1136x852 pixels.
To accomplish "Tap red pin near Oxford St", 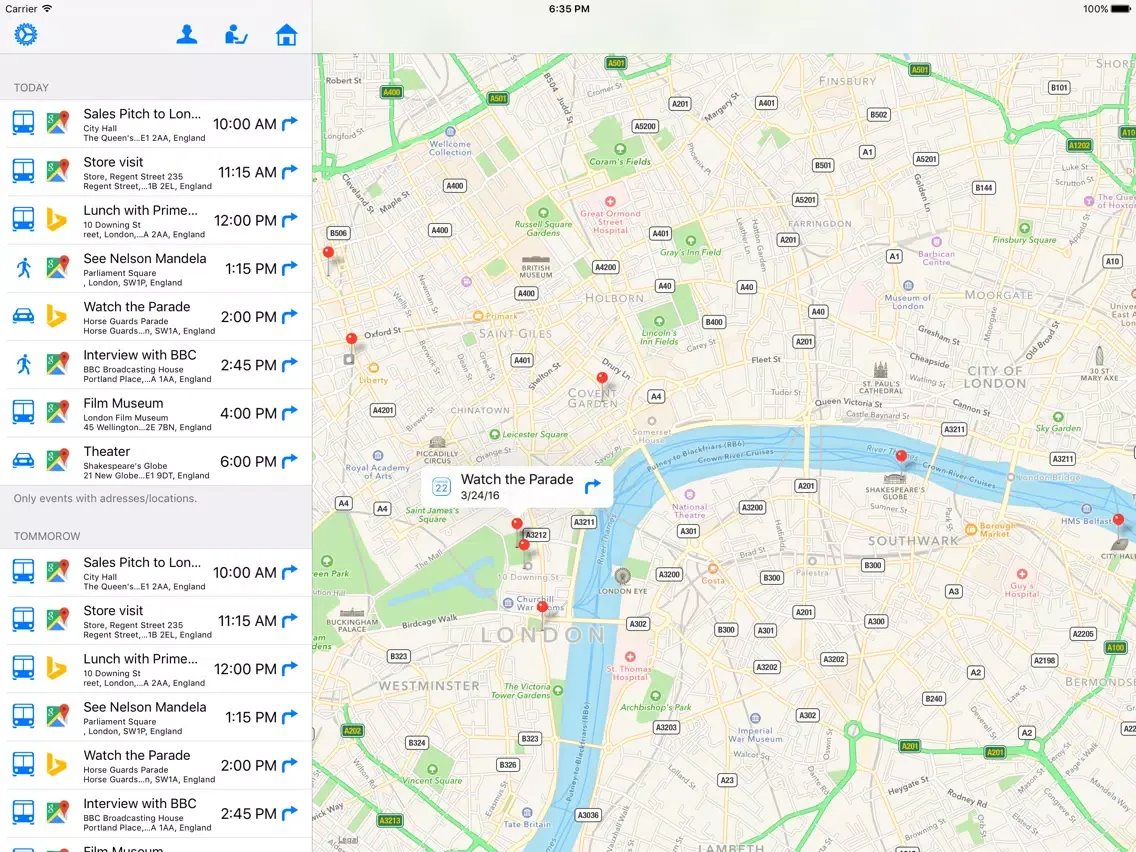I will 351,338.
